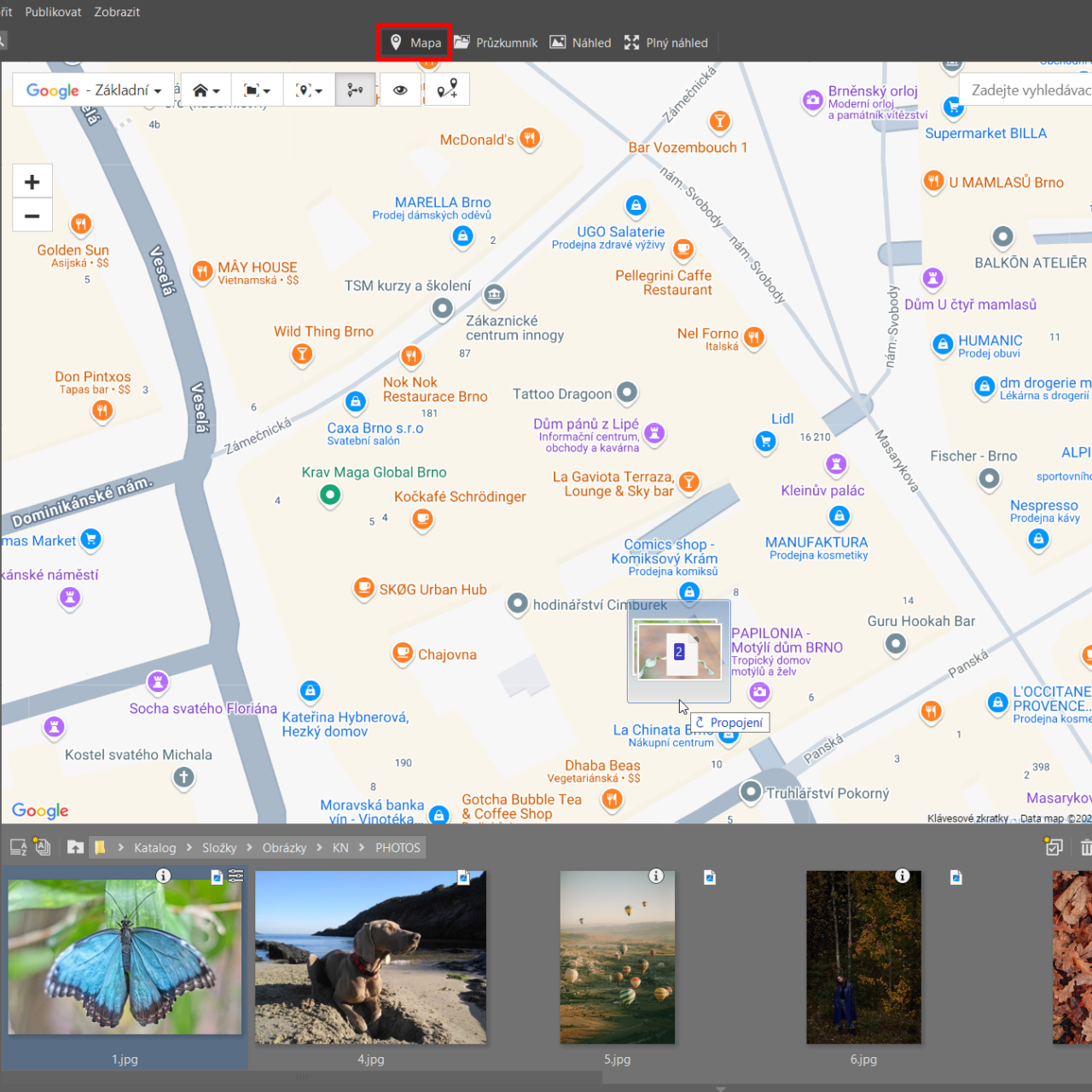Click the file type badge on 5.jpg

710,877
